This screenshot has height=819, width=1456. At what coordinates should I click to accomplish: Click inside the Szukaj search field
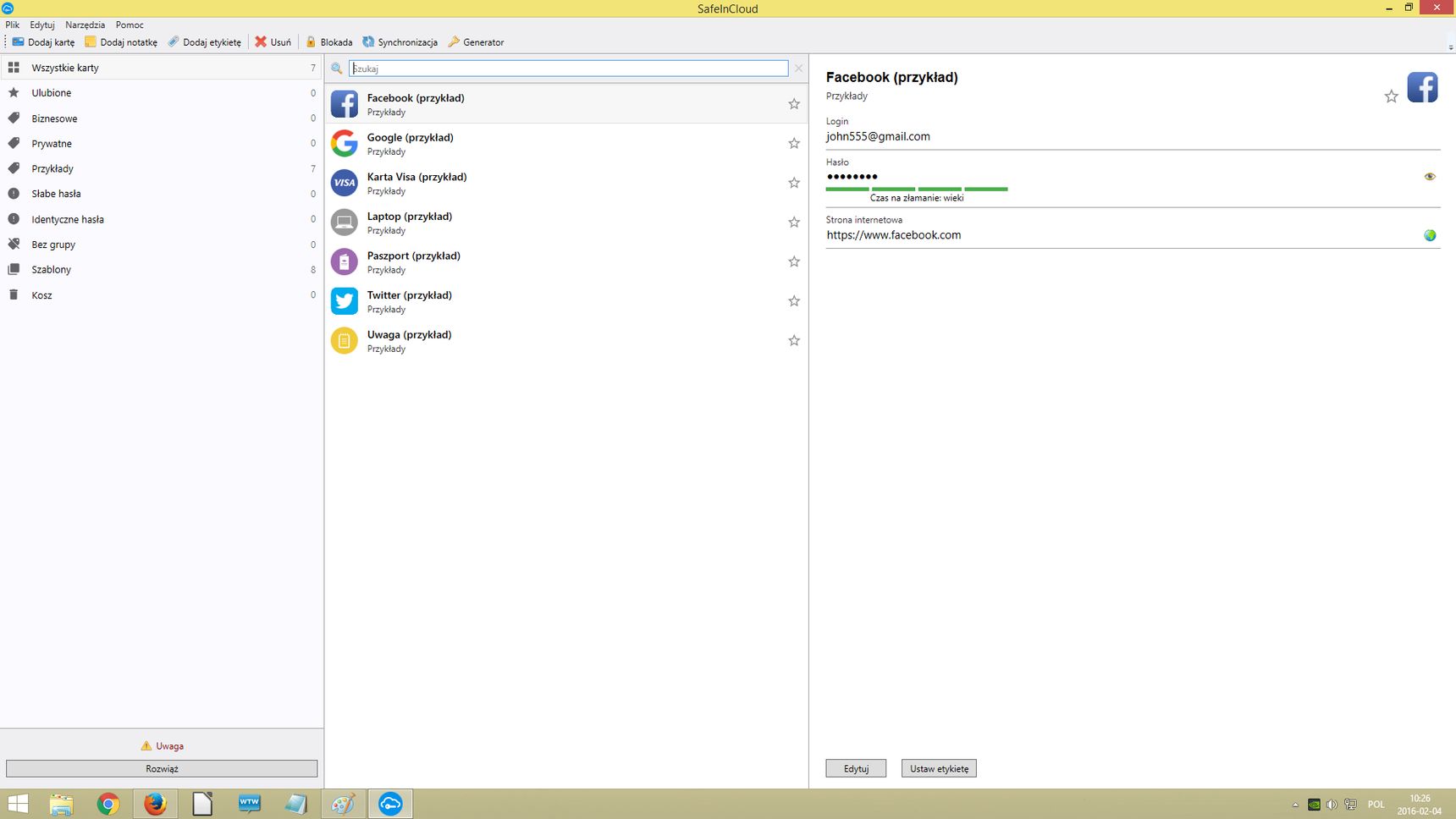(569, 69)
